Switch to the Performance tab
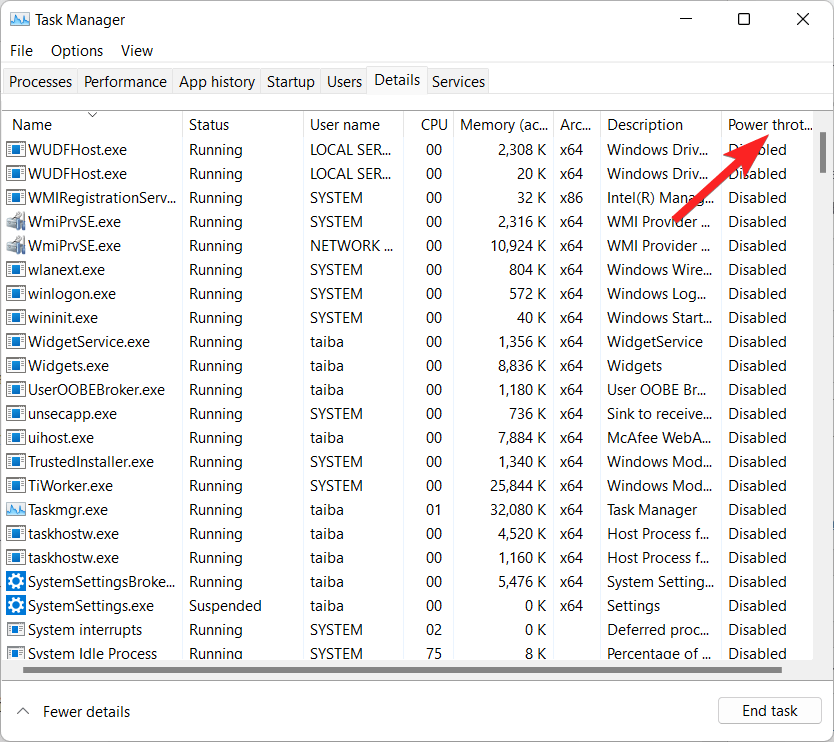 [x=125, y=81]
